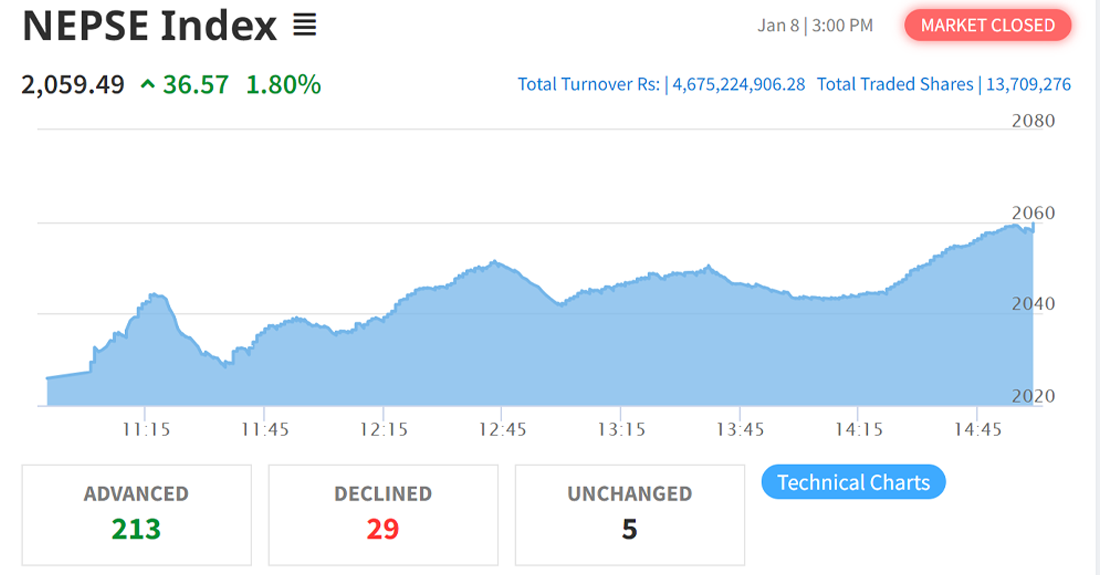
Task: Click the 14:45 time axis label
Action: click(x=976, y=430)
